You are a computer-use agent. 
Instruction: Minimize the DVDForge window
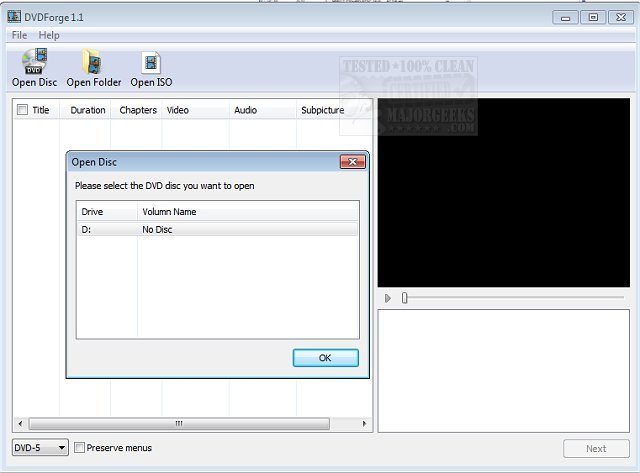click(x=565, y=18)
